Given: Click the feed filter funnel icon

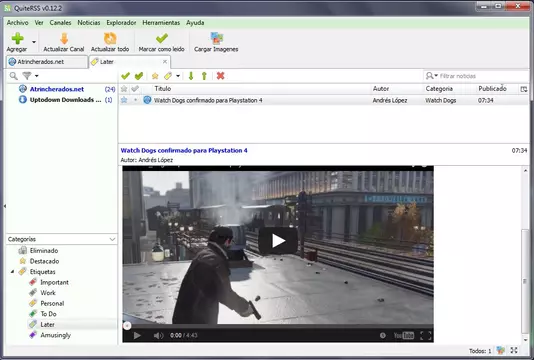Looking at the screenshot, I should pyautogui.click(x=27, y=76).
